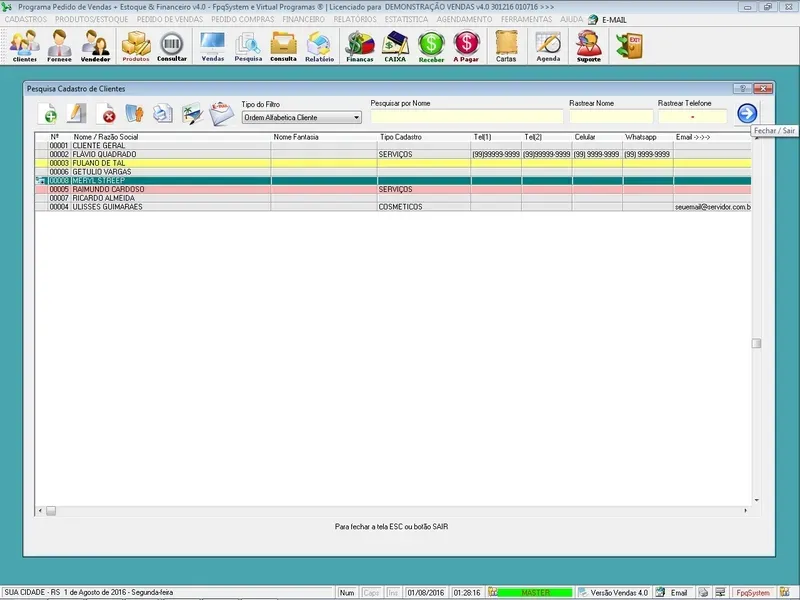The height and width of the screenshot is (600, 800).
Task: Add a new client with the green plus icon
Action: click(48, 114)
